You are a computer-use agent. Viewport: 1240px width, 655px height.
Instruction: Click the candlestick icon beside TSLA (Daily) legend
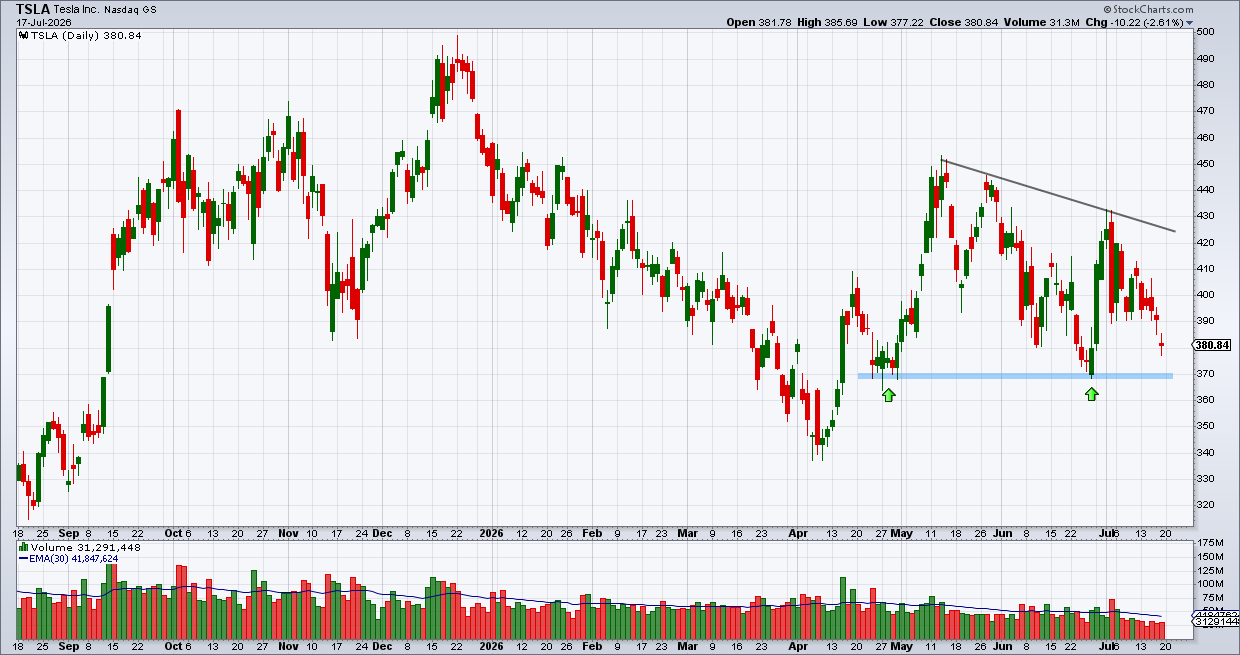point(24,35)
